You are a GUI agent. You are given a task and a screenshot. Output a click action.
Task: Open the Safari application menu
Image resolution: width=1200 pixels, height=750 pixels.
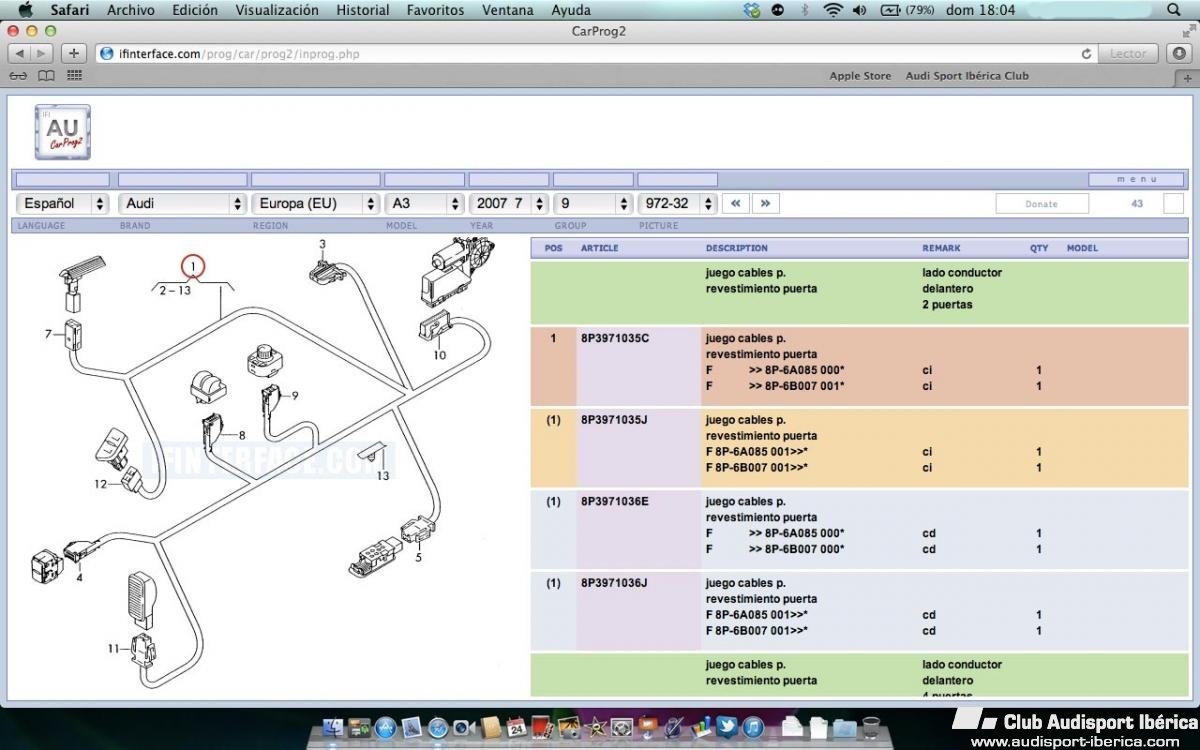(70, 10)
